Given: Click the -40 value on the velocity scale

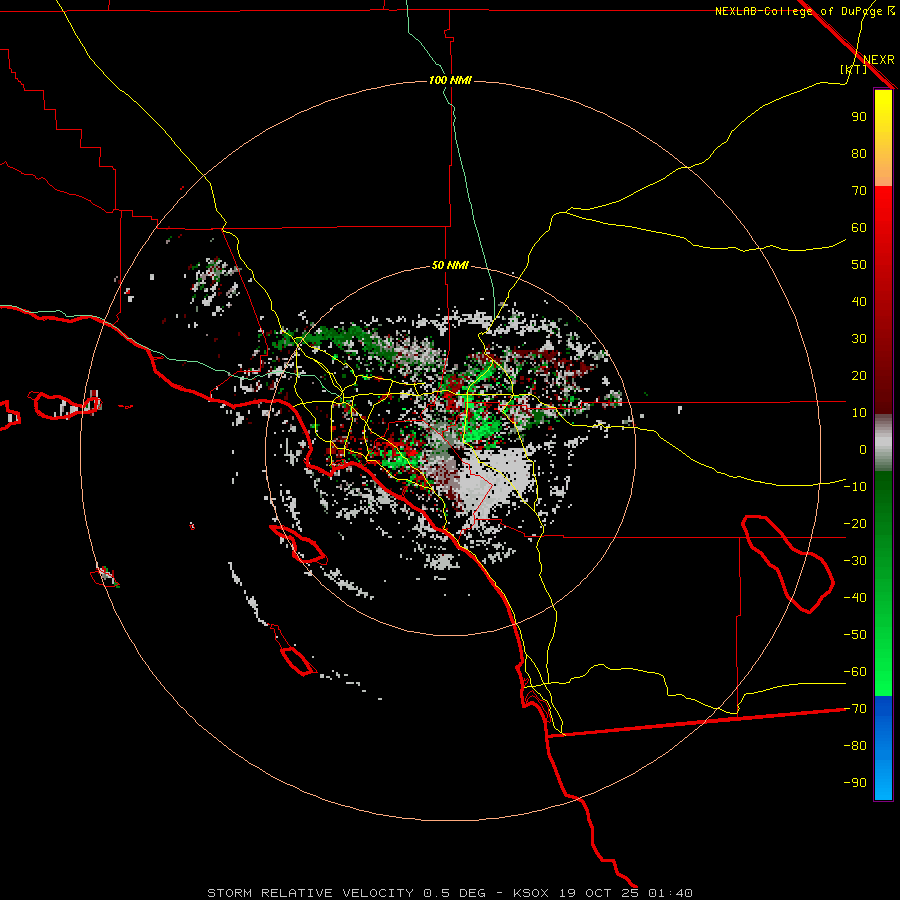Looking at the screenshot, I should [x=855, y=598].
